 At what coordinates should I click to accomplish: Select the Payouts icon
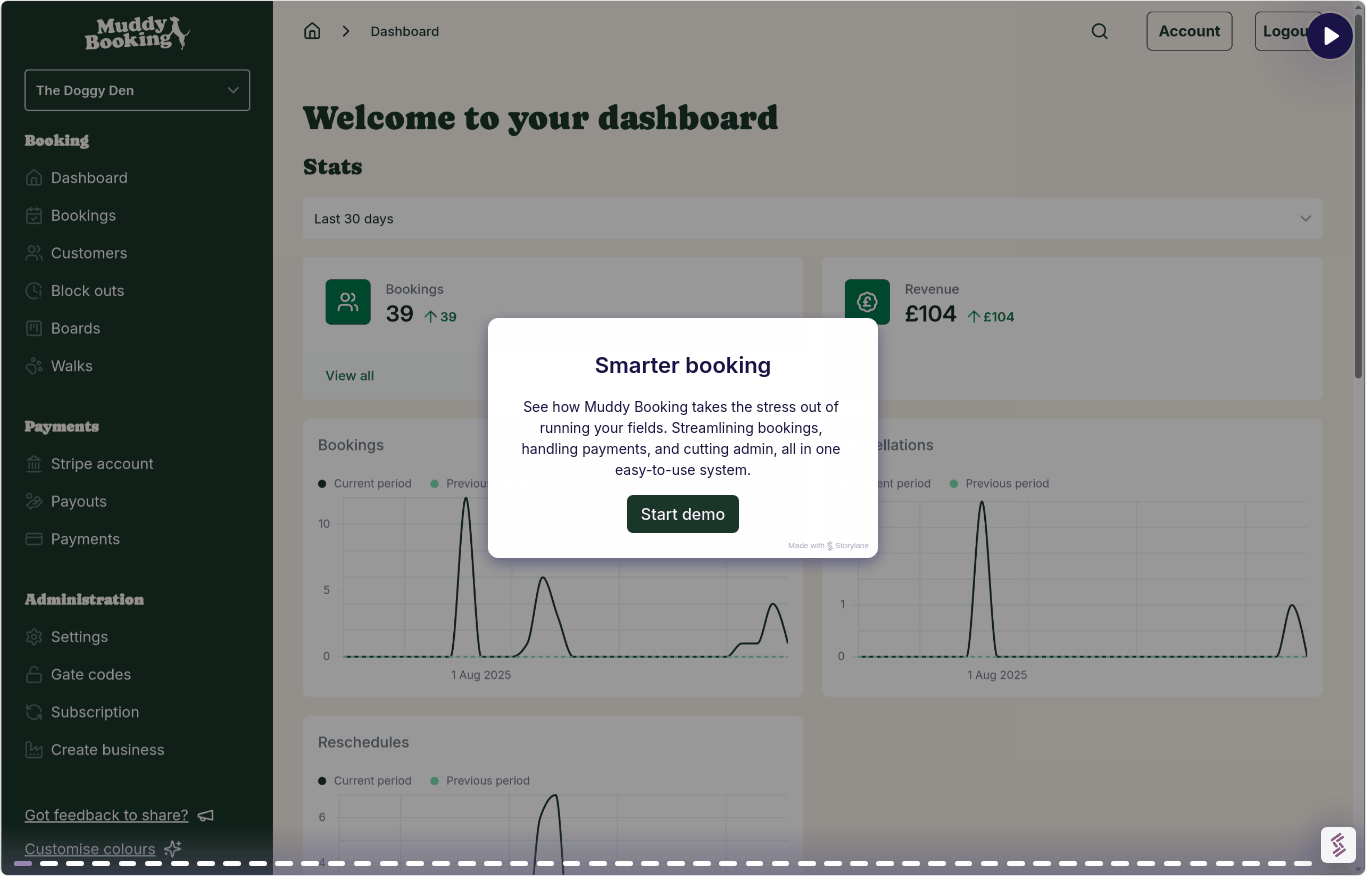pos(34,501)
